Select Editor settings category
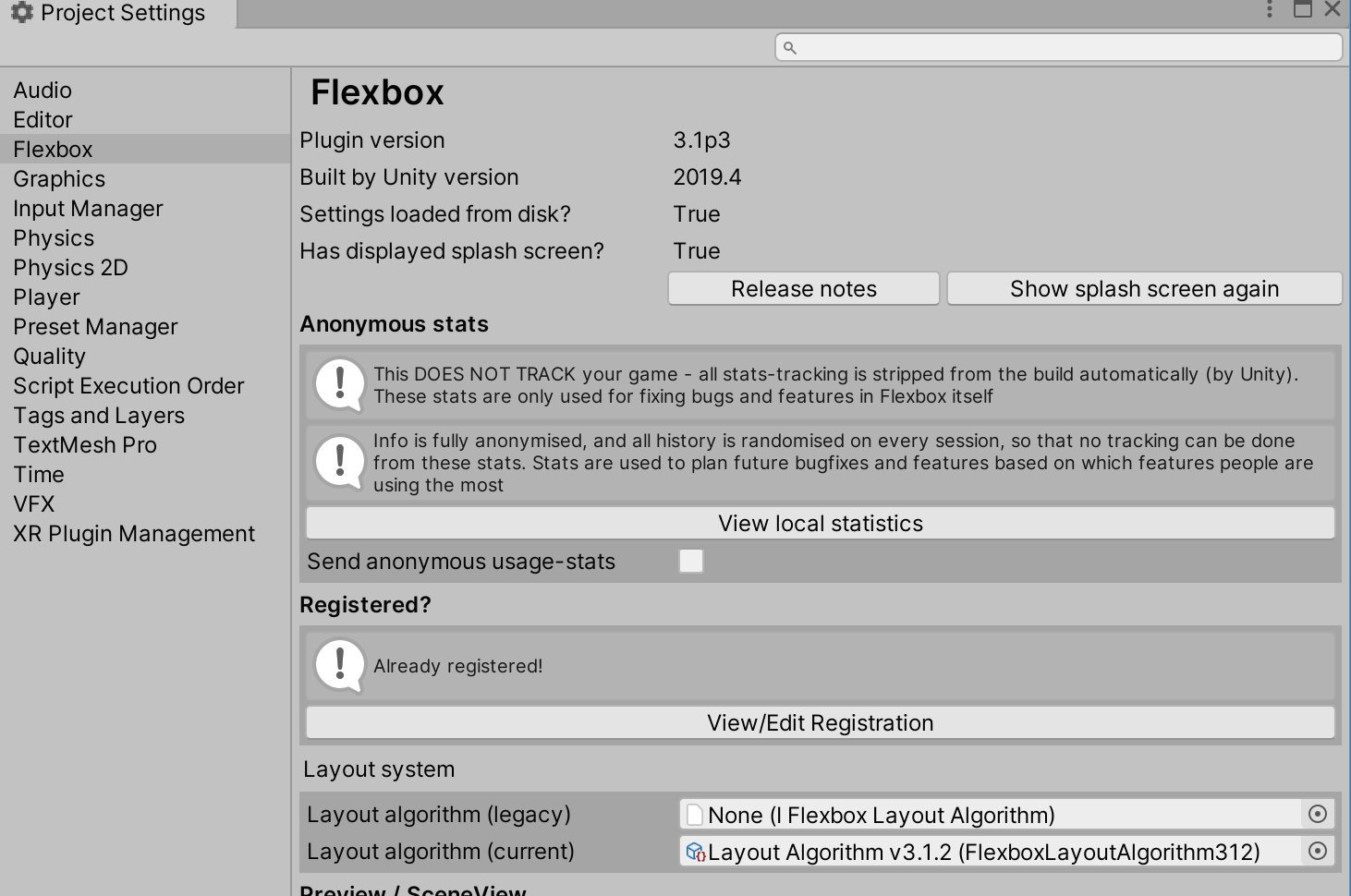Viewport: 1351px width, 896px height. click(x=145, y=119)
